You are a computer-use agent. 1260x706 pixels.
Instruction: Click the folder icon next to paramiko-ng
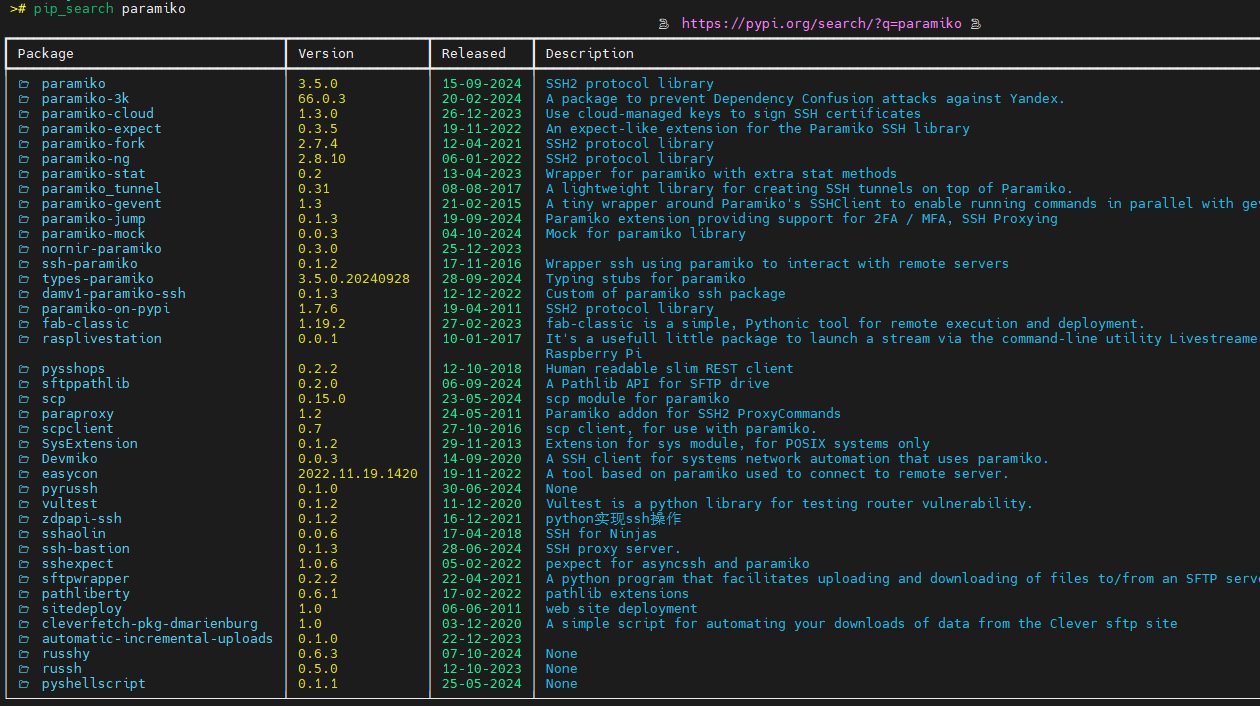[23, 159]
